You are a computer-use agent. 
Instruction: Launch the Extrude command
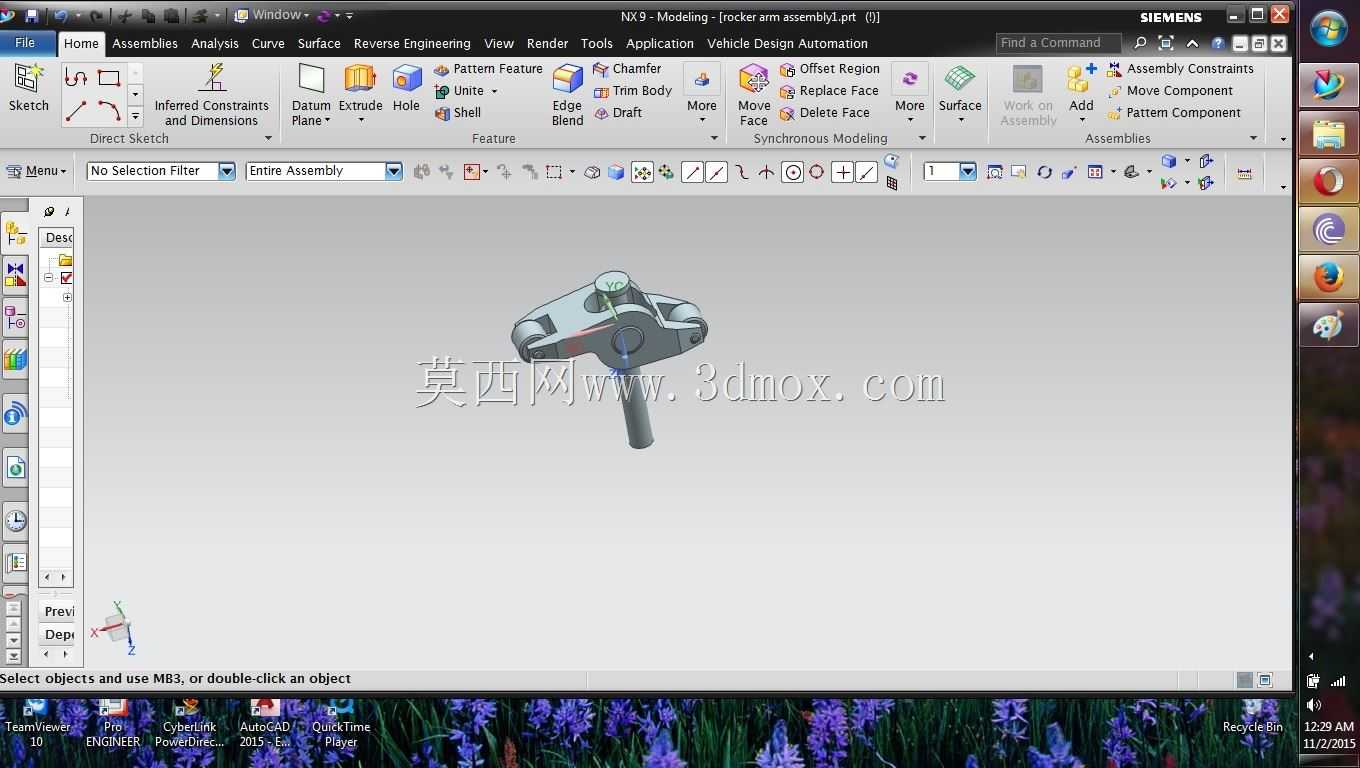360,95
